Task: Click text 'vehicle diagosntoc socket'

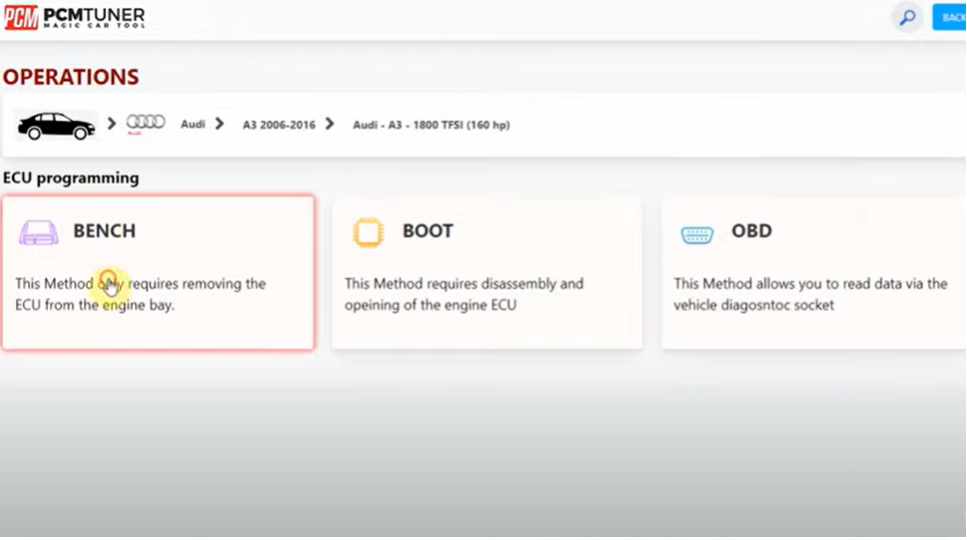Action: coord(754,305)
